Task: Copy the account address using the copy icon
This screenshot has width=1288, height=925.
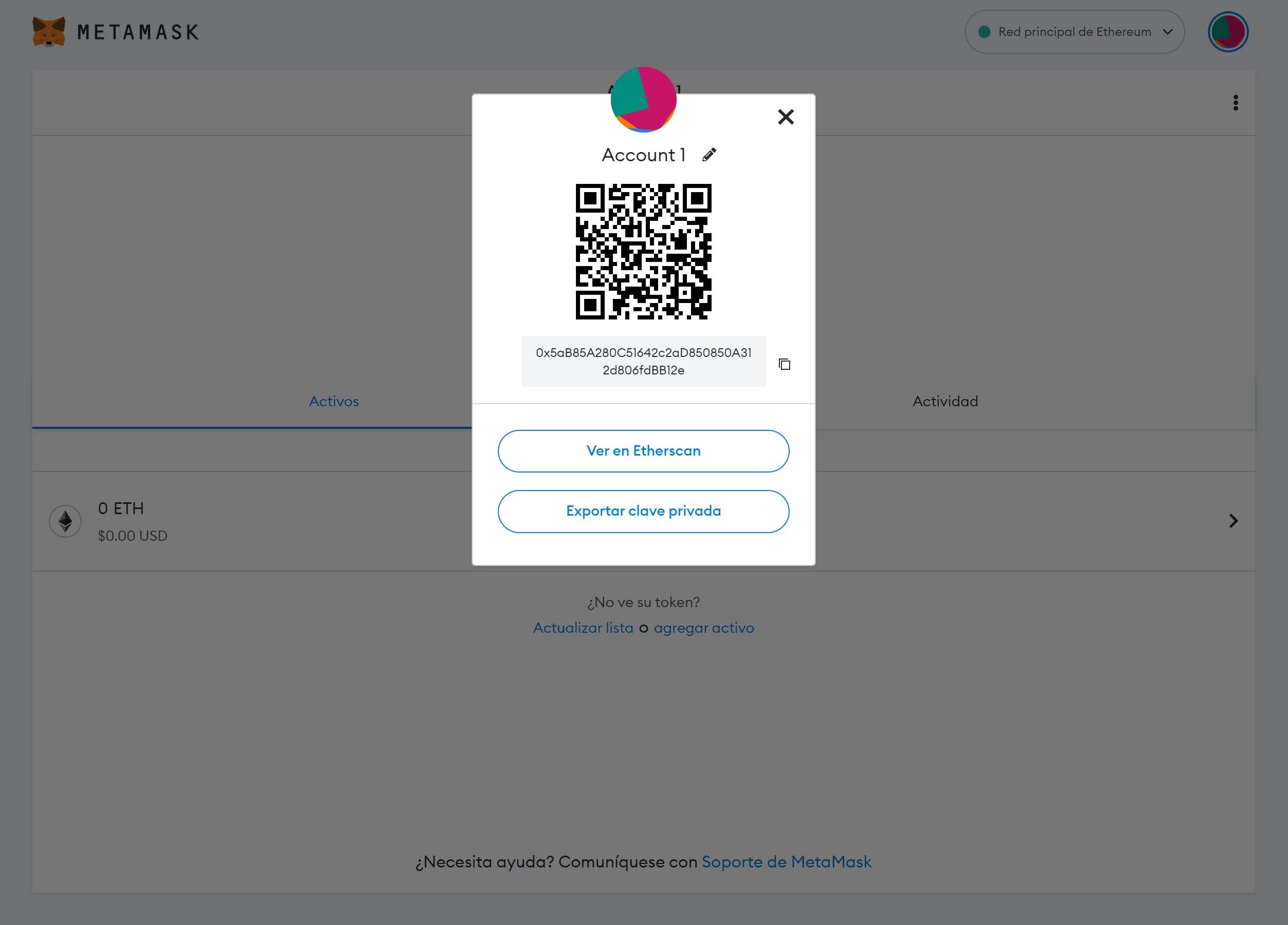Action: tap(785, 364)
